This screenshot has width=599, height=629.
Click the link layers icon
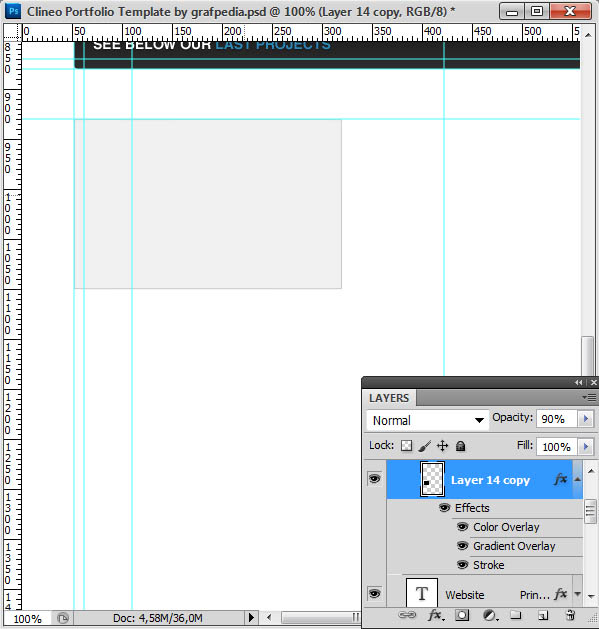coord(407,615)
